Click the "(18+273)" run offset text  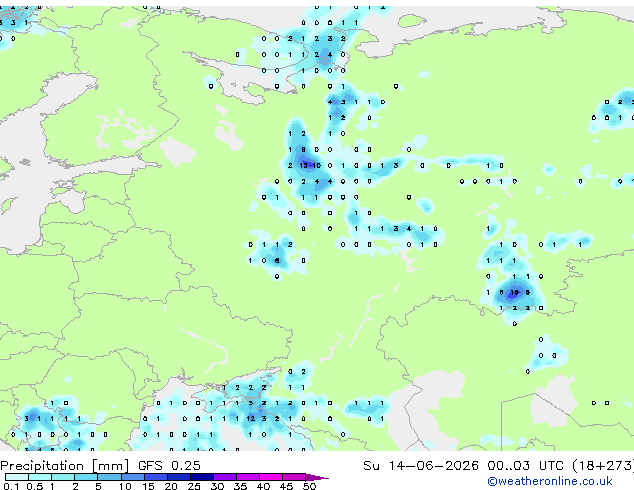click(603, 466)
